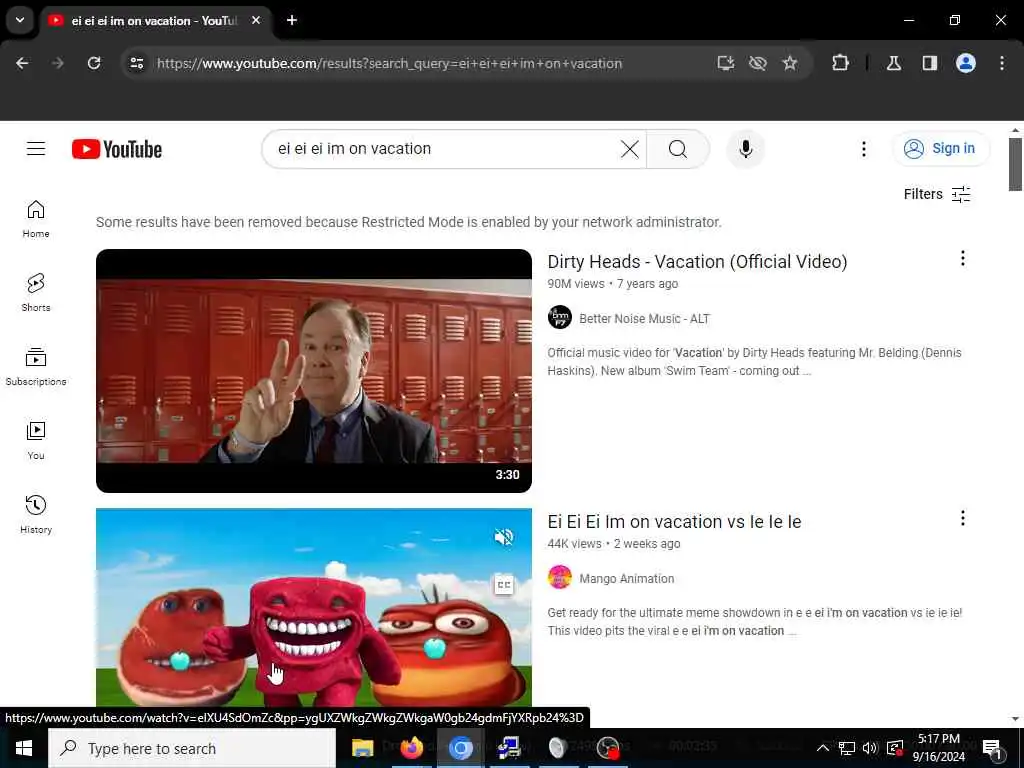Close the YouTube tab
This screenshot has height=768, width=1024.
256,20
